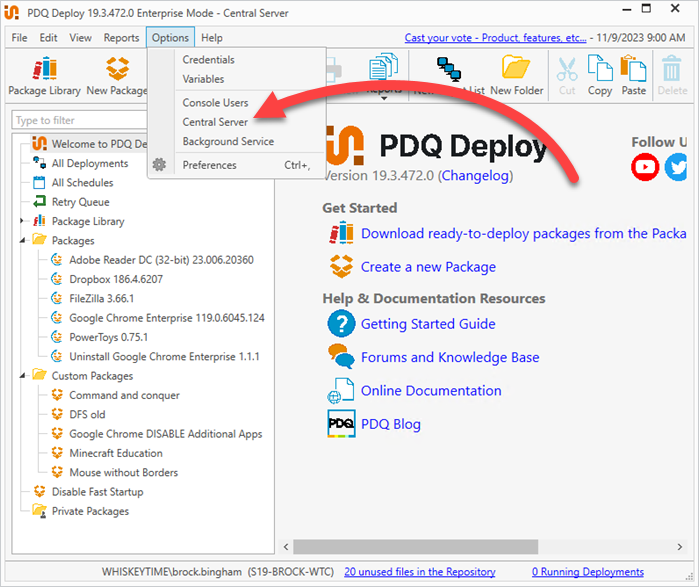Click the gear icon beside Preferences
699x587 pixels.
159,164
